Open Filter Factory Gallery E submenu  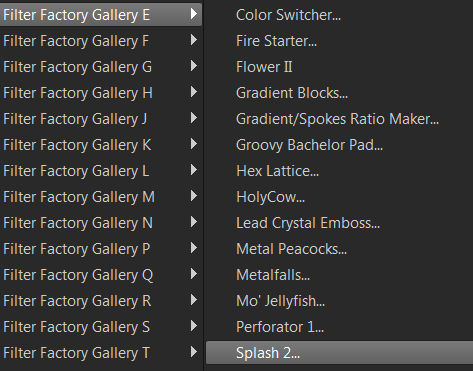(x=101, y=15)
